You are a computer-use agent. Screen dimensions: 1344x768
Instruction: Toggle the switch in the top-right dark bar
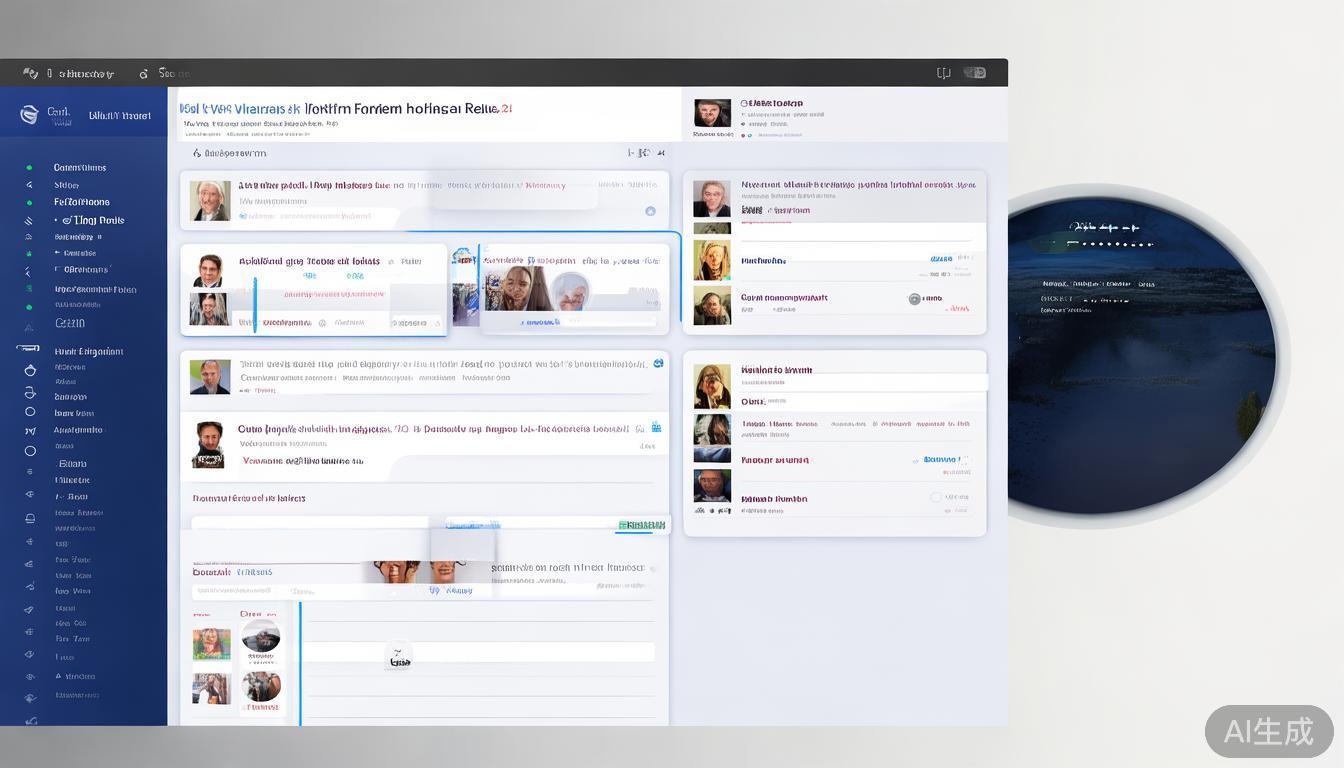point(975,73)
